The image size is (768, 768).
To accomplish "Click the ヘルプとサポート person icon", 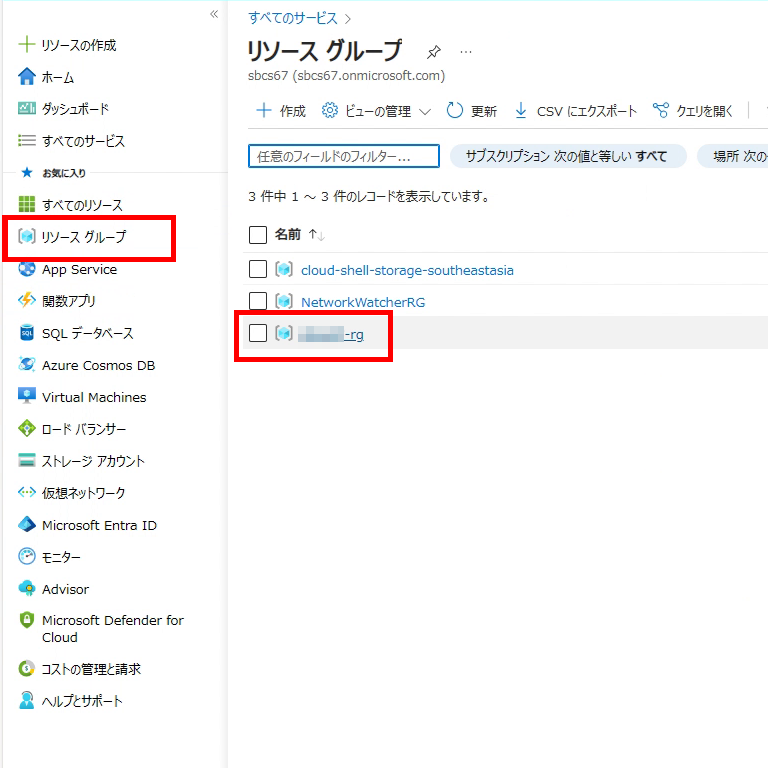I will tap(26, 700).
